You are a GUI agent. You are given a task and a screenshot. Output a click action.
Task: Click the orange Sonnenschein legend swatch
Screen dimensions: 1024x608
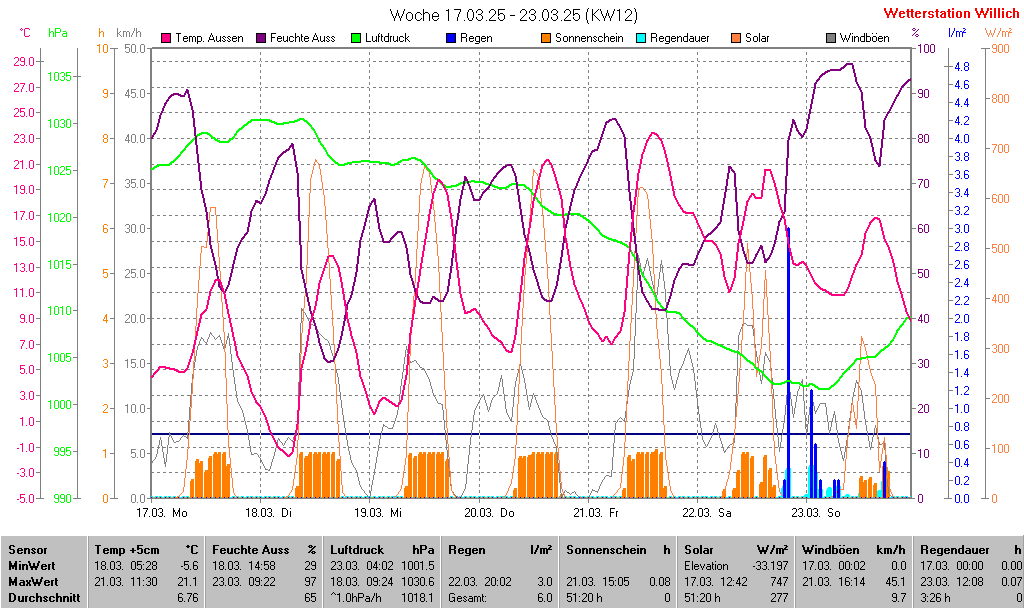(x=546, y=39)
